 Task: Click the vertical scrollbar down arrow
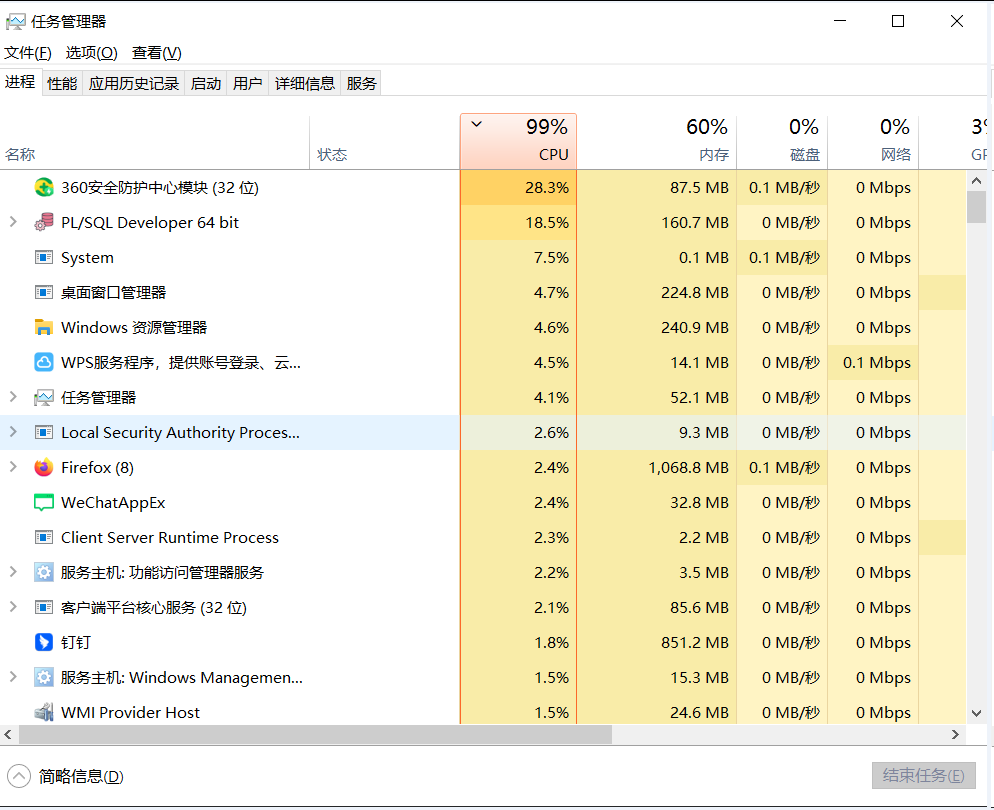976,713
